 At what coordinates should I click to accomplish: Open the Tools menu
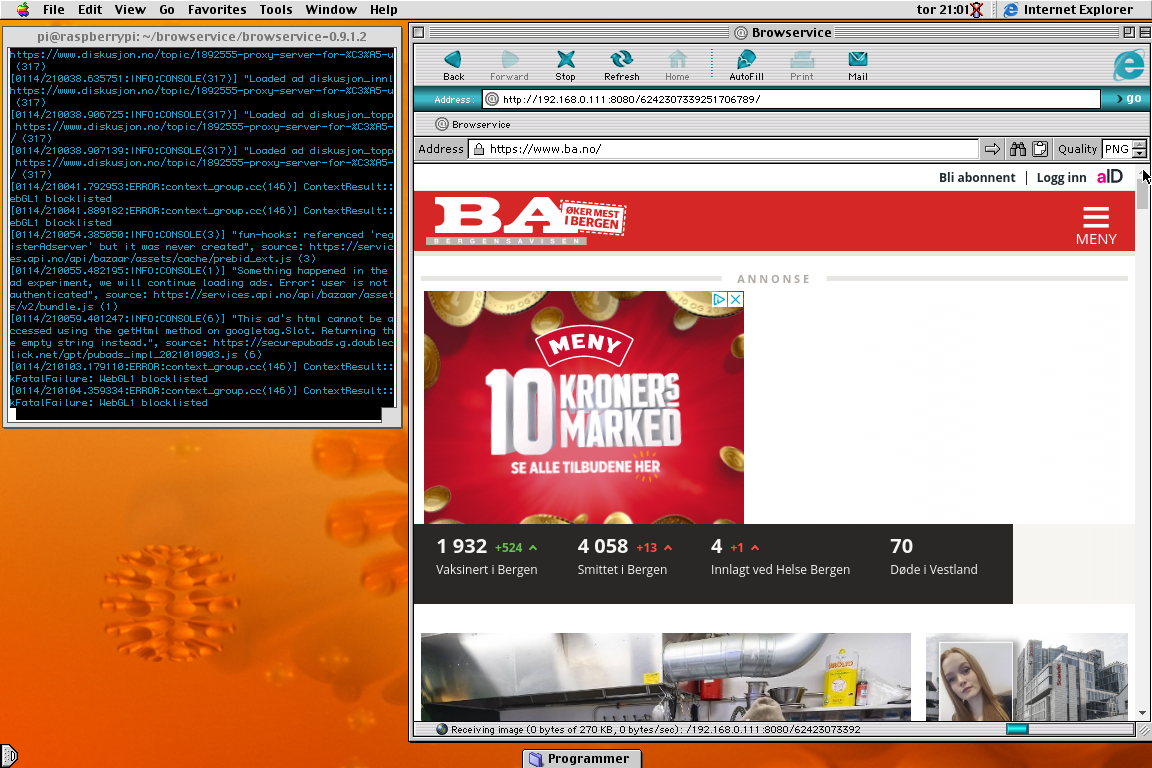click(x=276, y=10)
